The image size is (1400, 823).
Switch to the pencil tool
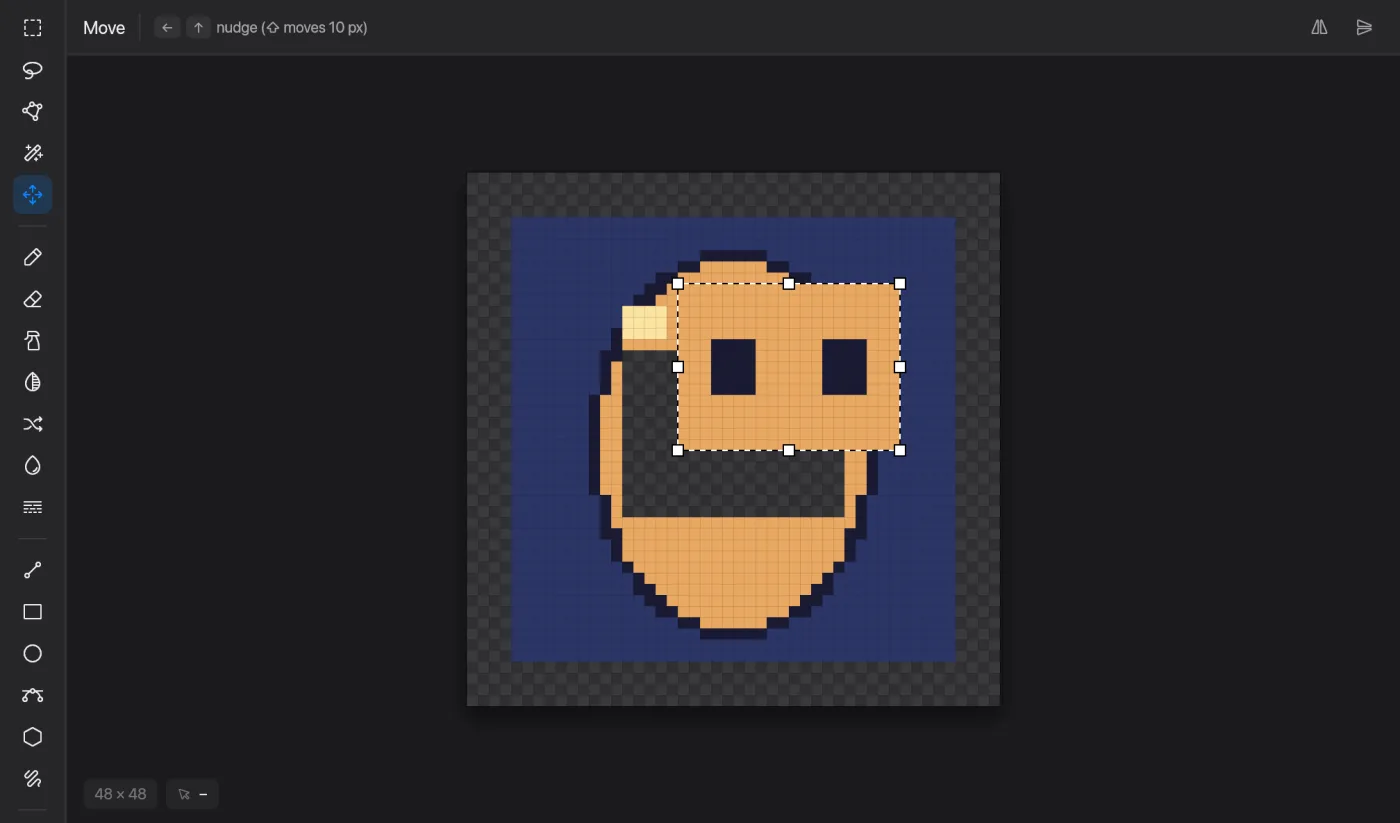[x=33, y=258]
